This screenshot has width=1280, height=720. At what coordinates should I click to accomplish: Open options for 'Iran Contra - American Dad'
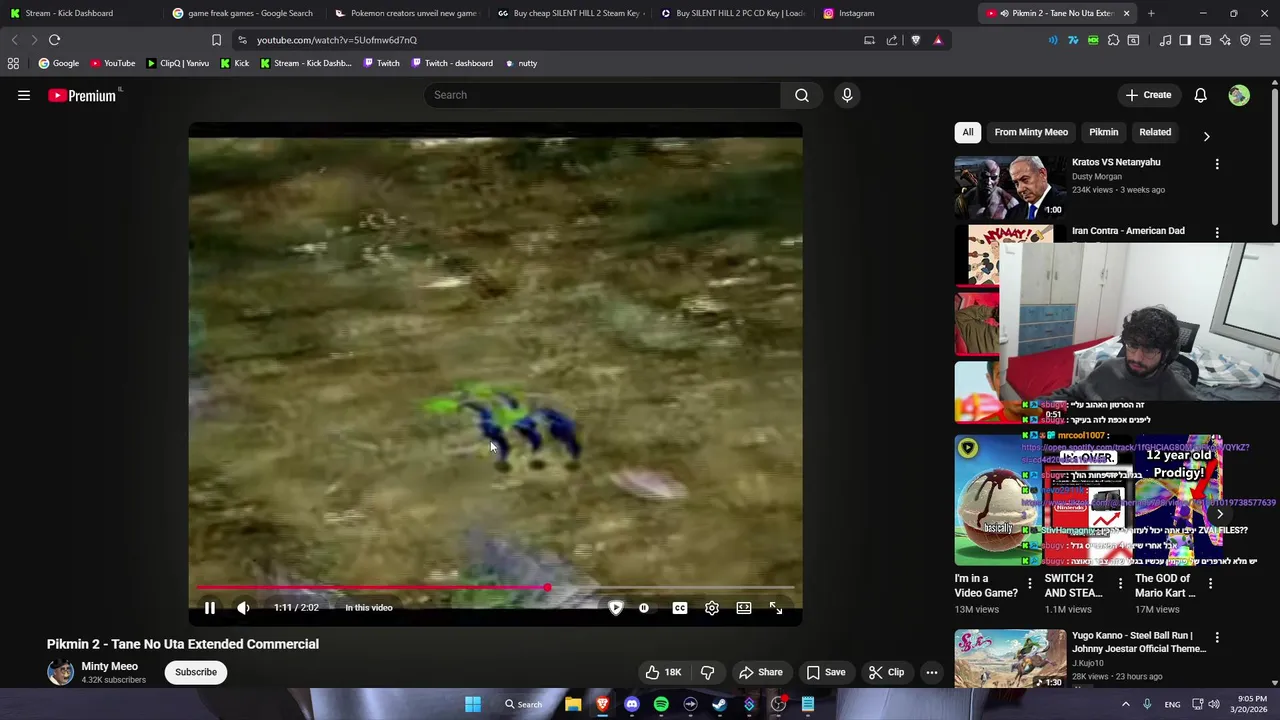(x=1217, y=233)
